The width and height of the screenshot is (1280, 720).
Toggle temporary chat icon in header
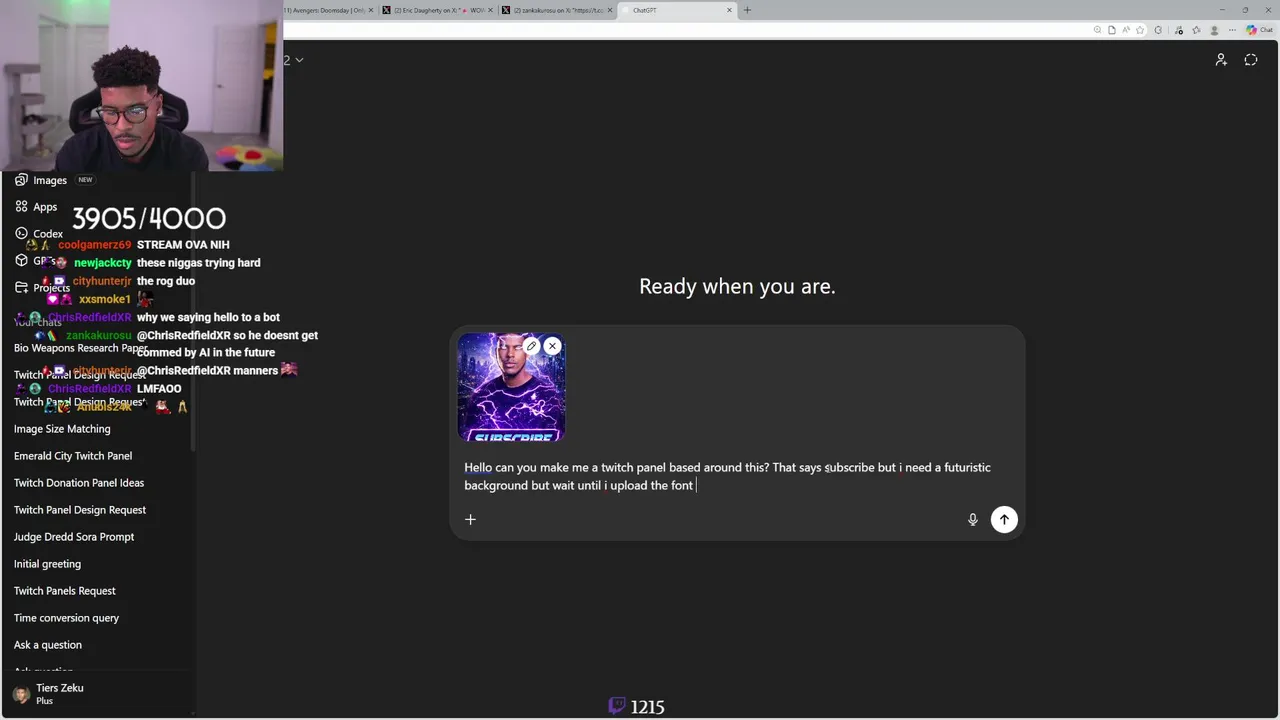[x=1251, y=60]
